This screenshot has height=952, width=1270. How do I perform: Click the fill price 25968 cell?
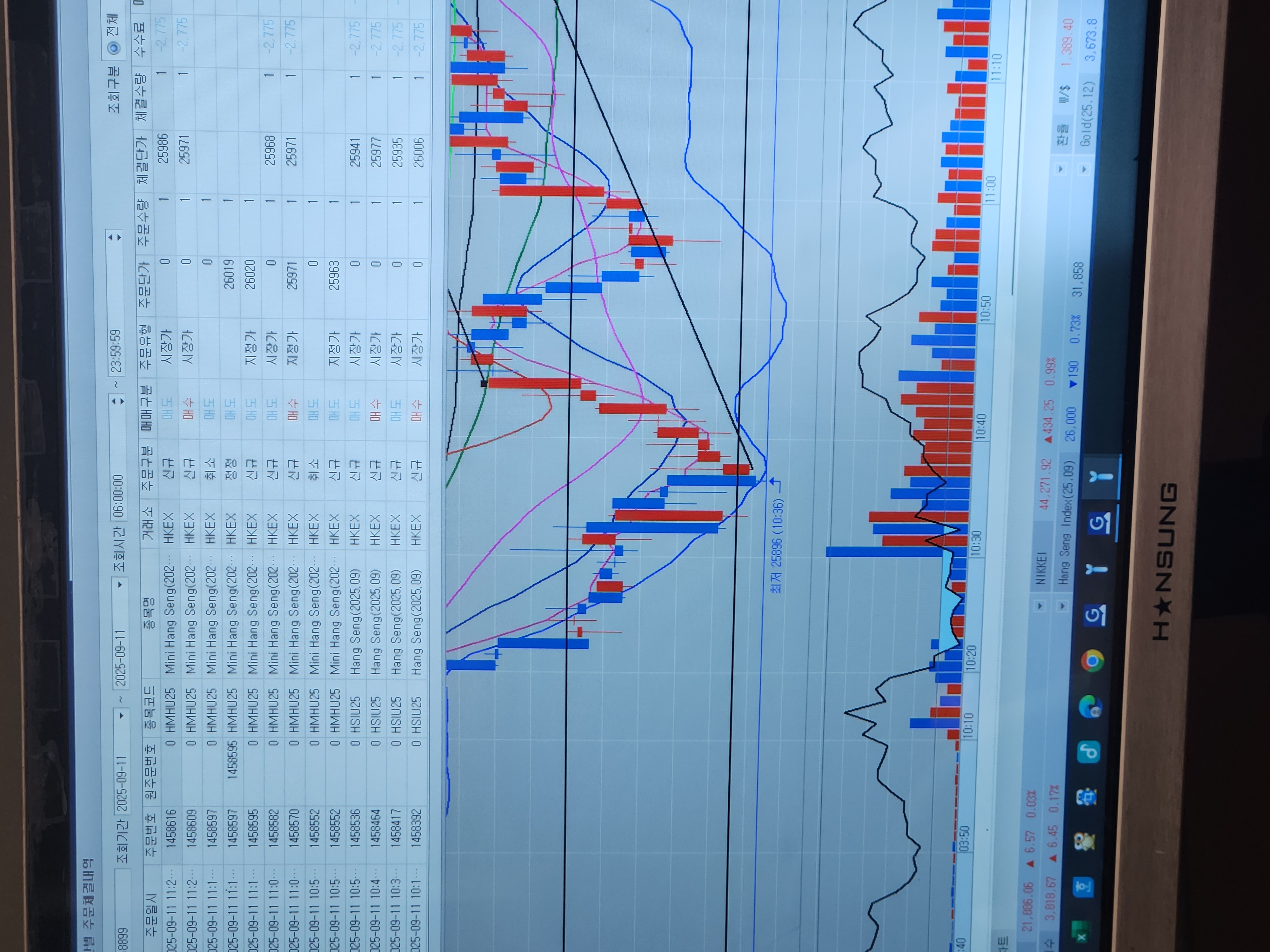(270, 151)
